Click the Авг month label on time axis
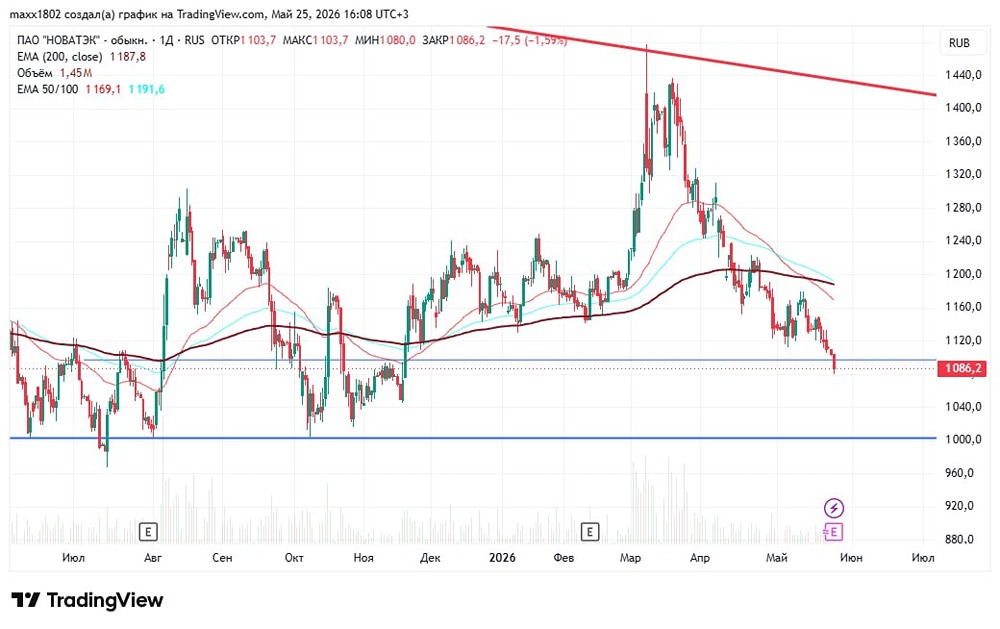The width and height of the screenshot is (1000, 629). (153, 558)
